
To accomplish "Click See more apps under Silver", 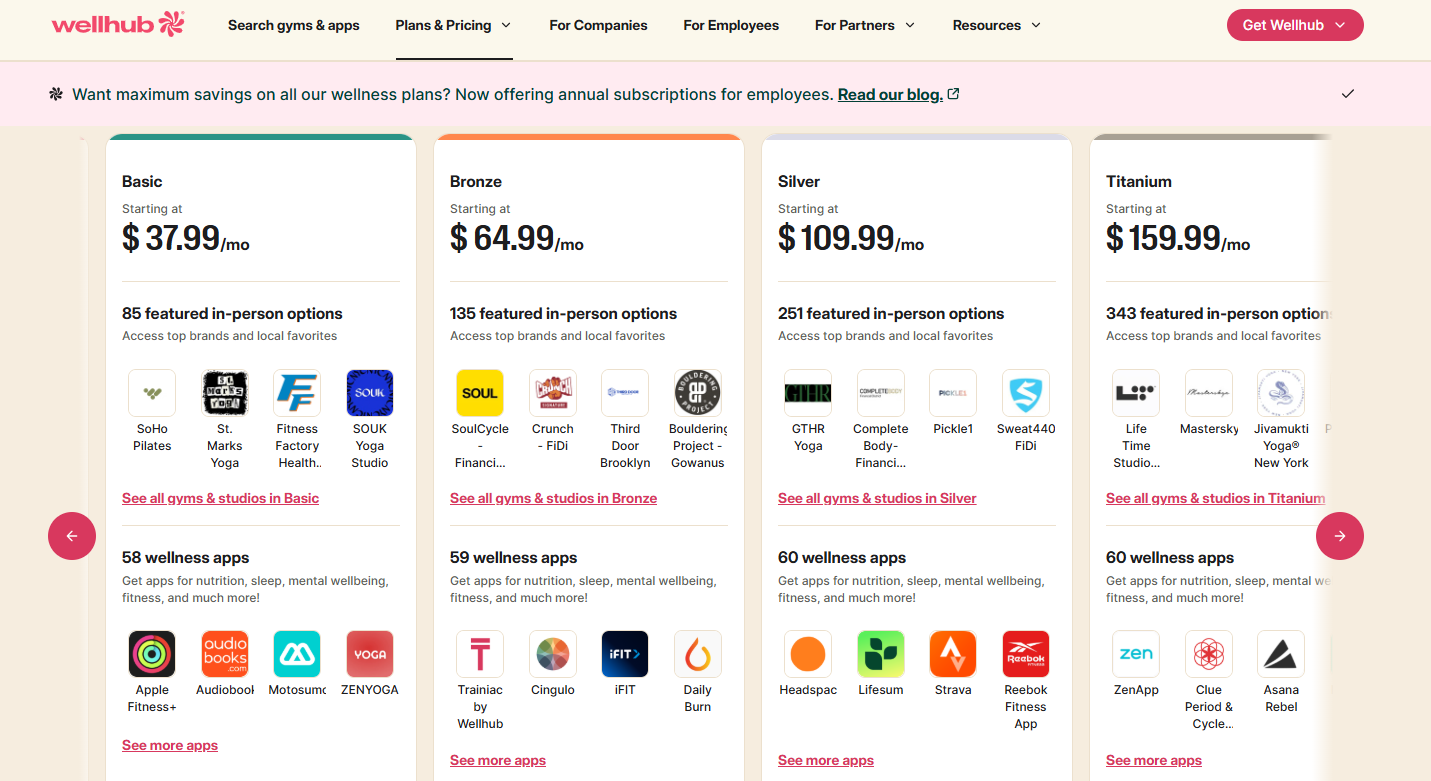I will coord(826,760).
